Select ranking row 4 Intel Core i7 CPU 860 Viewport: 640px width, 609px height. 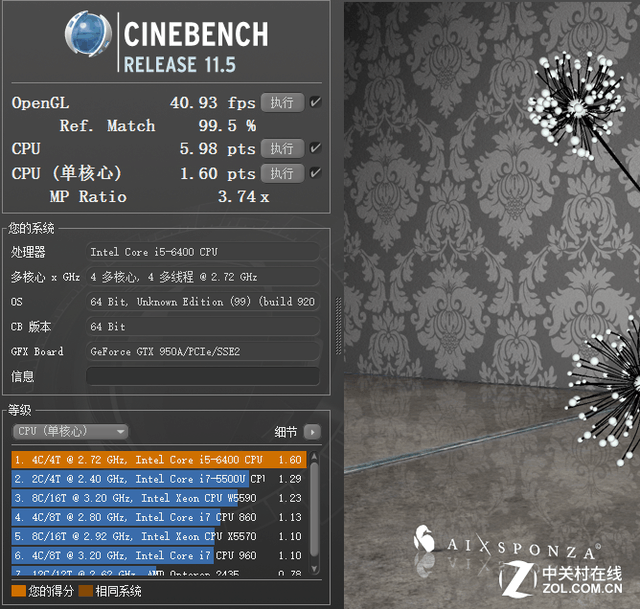[159, 517]
